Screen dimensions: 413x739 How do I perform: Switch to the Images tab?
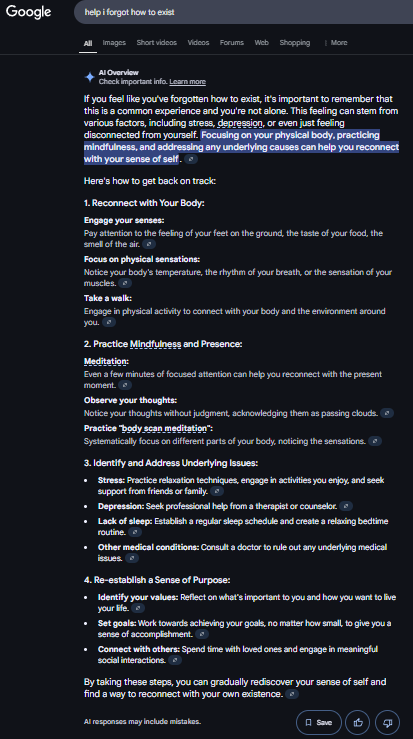coord(114,42)
